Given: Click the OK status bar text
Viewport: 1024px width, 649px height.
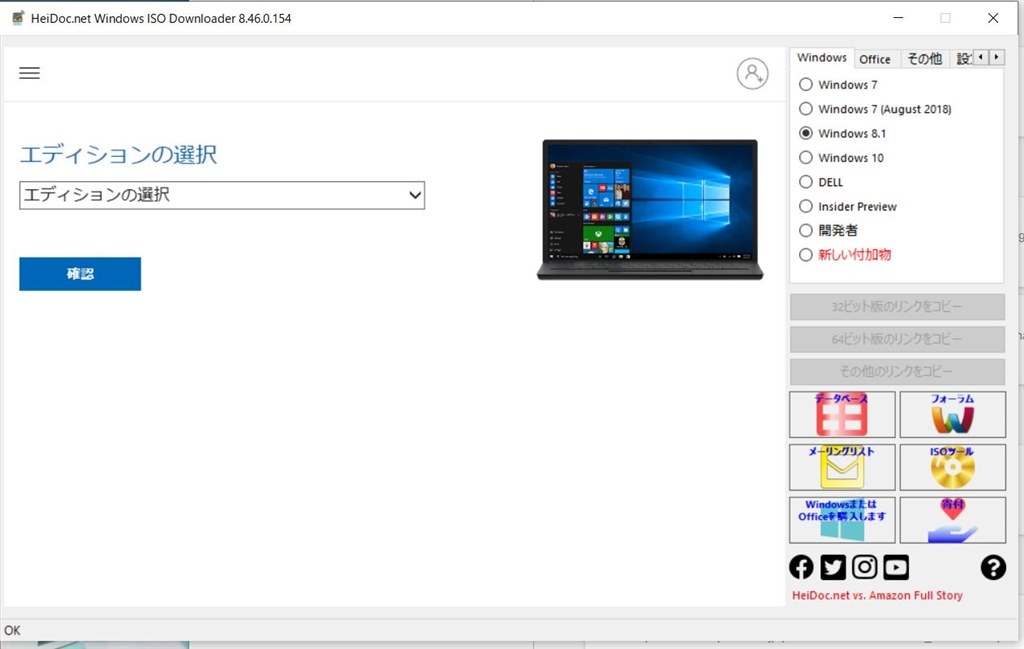Looking at the screenshot, I should click(x=12, y=631).
